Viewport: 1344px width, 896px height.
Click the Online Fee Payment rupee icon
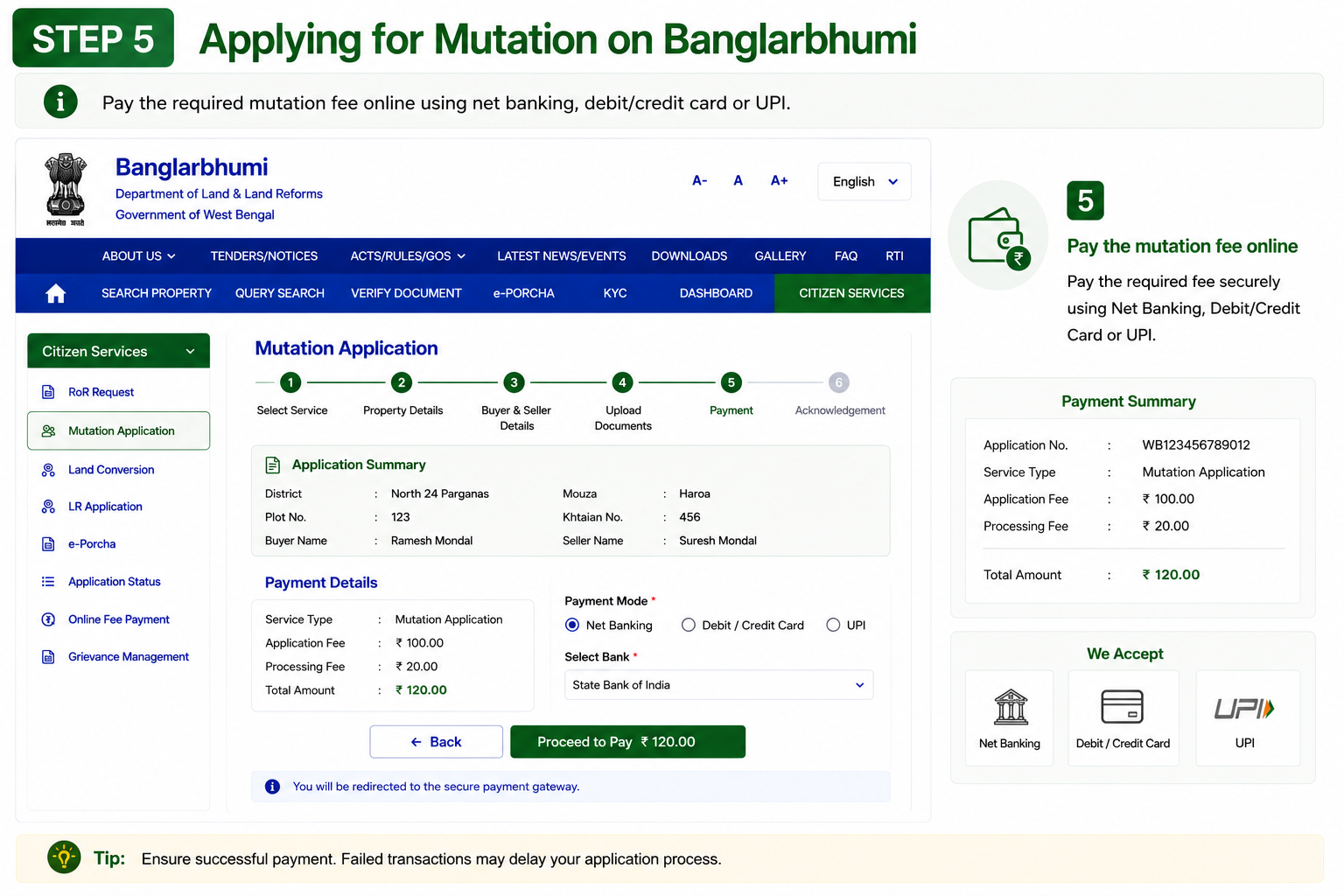48,619
